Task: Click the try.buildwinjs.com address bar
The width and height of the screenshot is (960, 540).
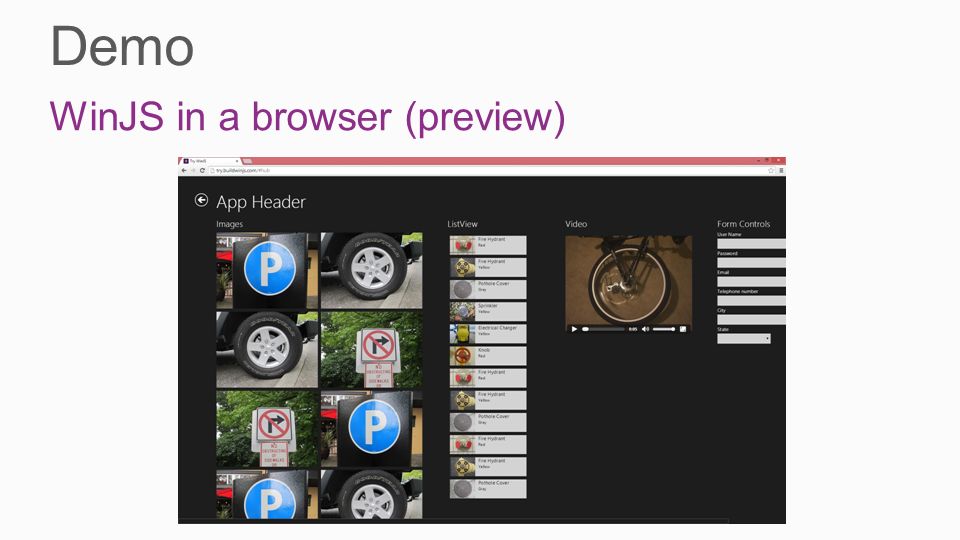Action: click(487, 171)
